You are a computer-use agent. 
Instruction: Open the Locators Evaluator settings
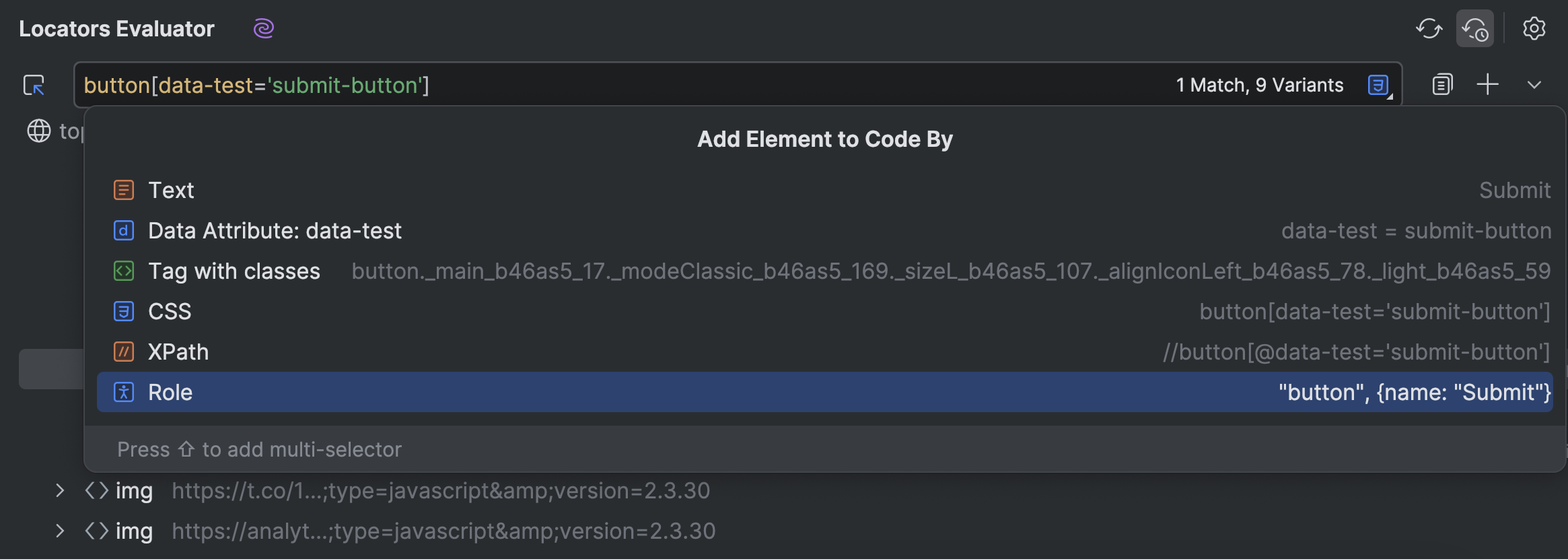1534,28
